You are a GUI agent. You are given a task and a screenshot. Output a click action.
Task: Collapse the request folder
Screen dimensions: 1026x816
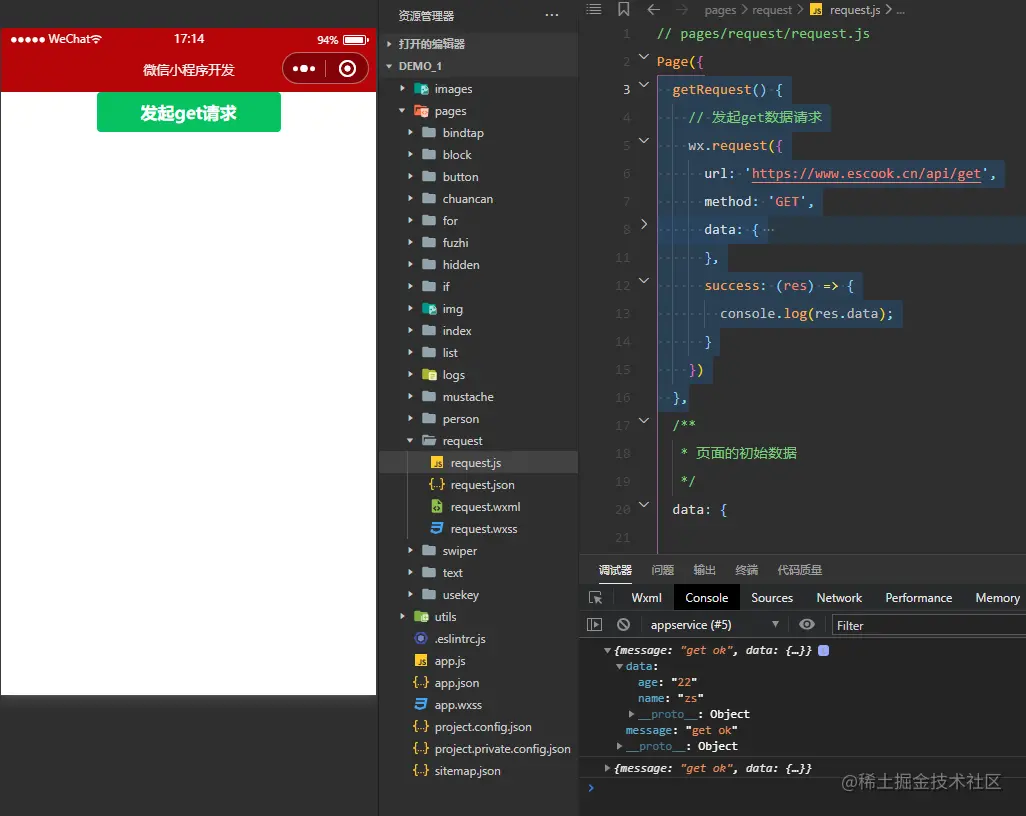(410, 440)
